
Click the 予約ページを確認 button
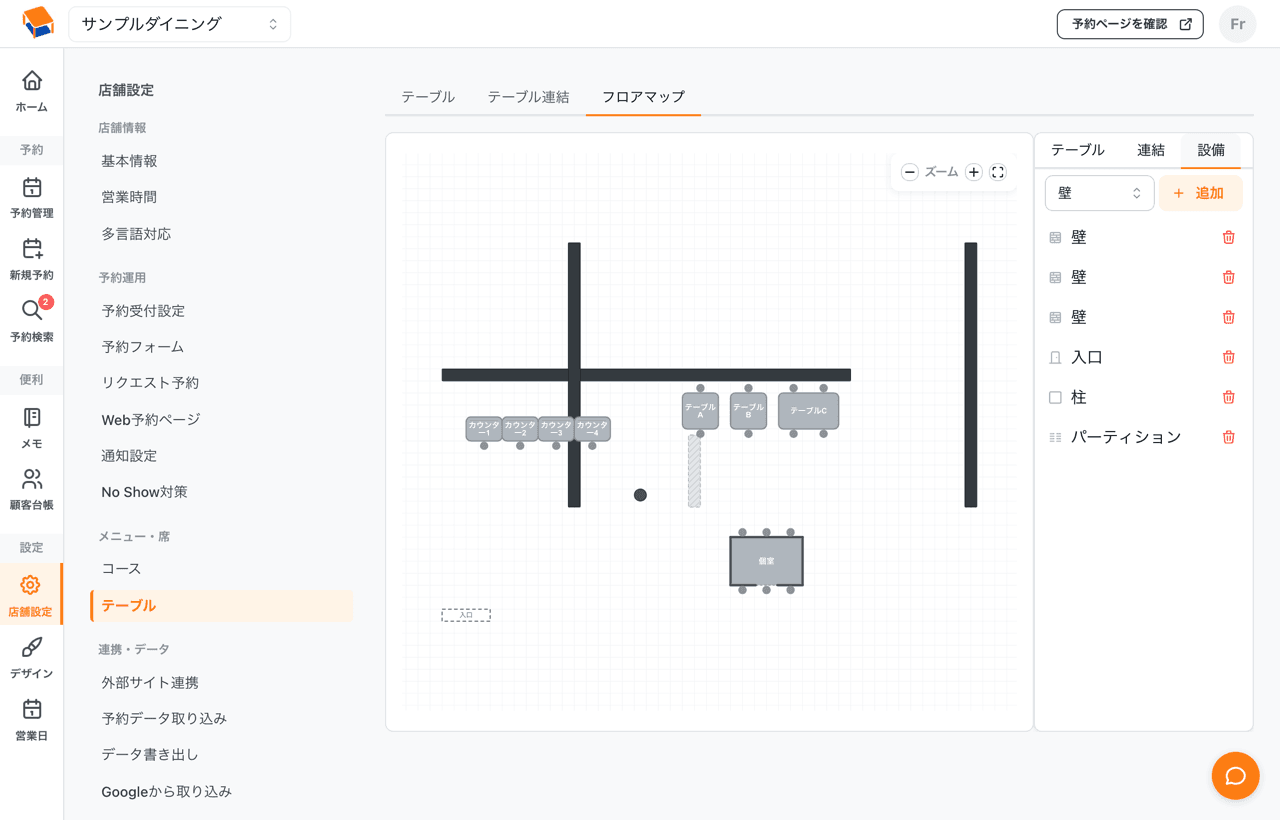pos(1130,24)
